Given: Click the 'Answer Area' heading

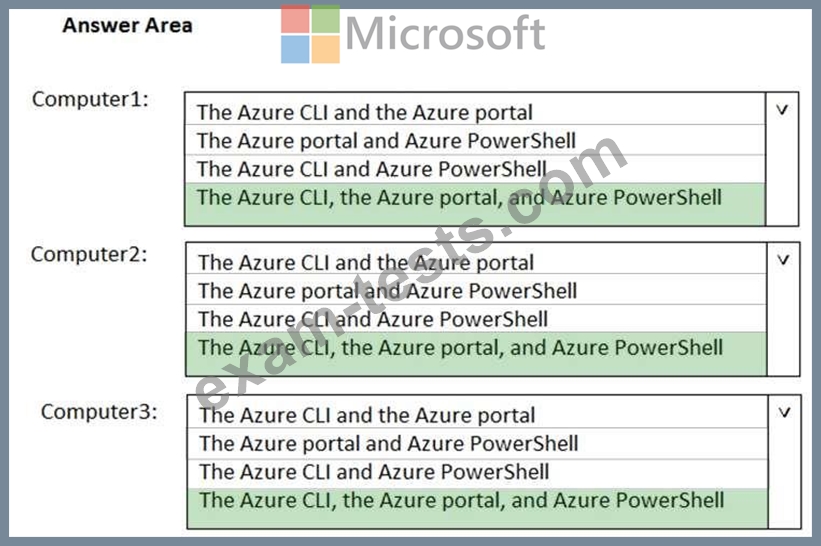Looking at the screenshot, I should 127,25.
